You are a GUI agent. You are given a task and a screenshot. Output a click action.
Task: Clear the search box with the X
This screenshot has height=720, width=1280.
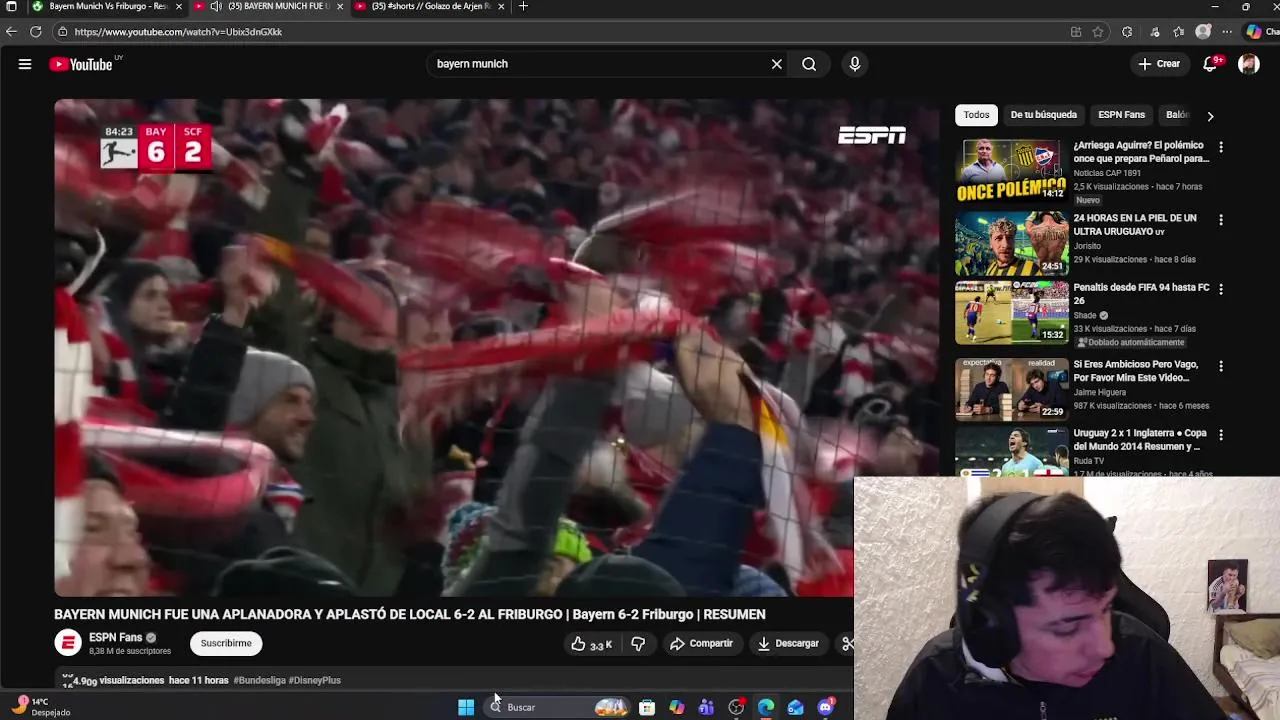pyautogui.click(x=776, y=64)
